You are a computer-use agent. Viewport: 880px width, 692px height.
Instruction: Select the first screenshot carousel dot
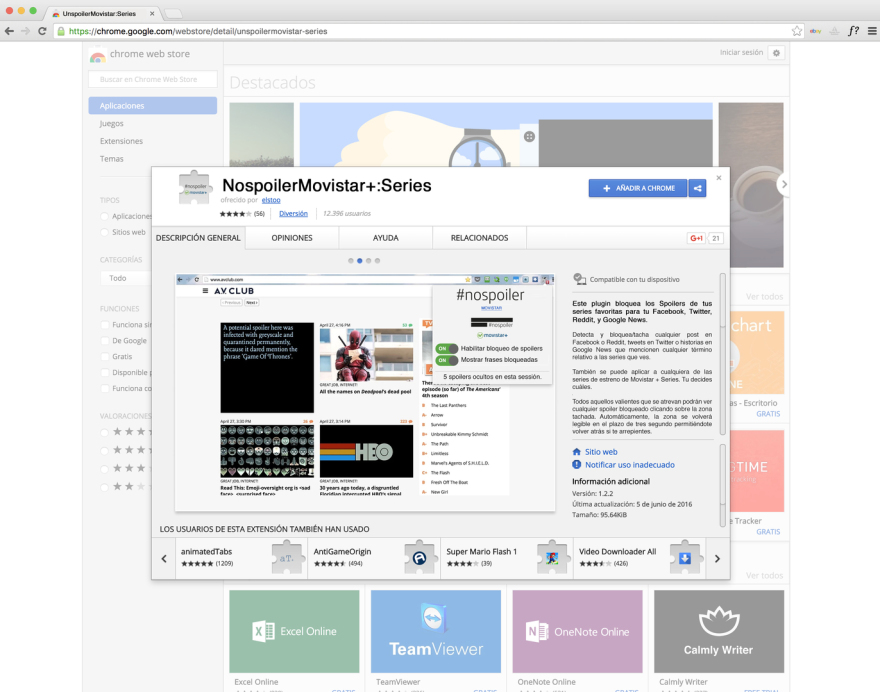click(351, 260)
